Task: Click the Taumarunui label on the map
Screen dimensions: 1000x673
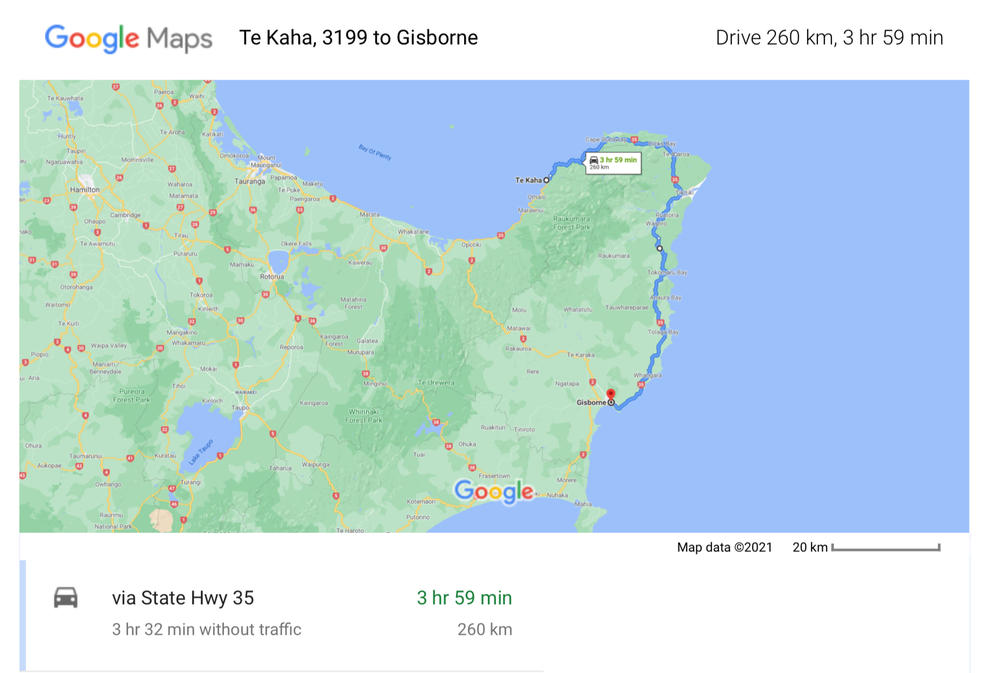Action: coord(85,456)
